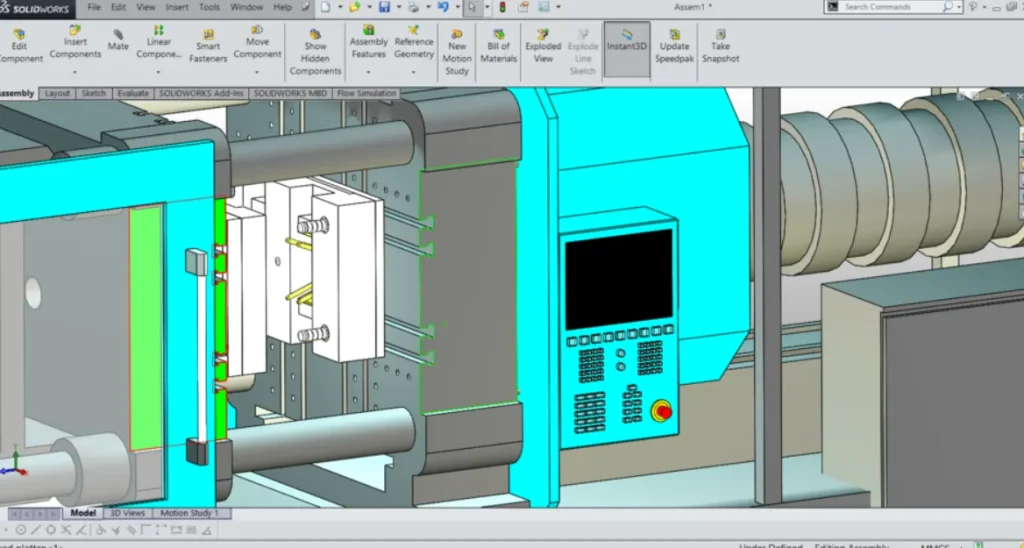1024x548 pixels.
Task: Select the Model tab at bottom
Action: click(x=83, y=513)
